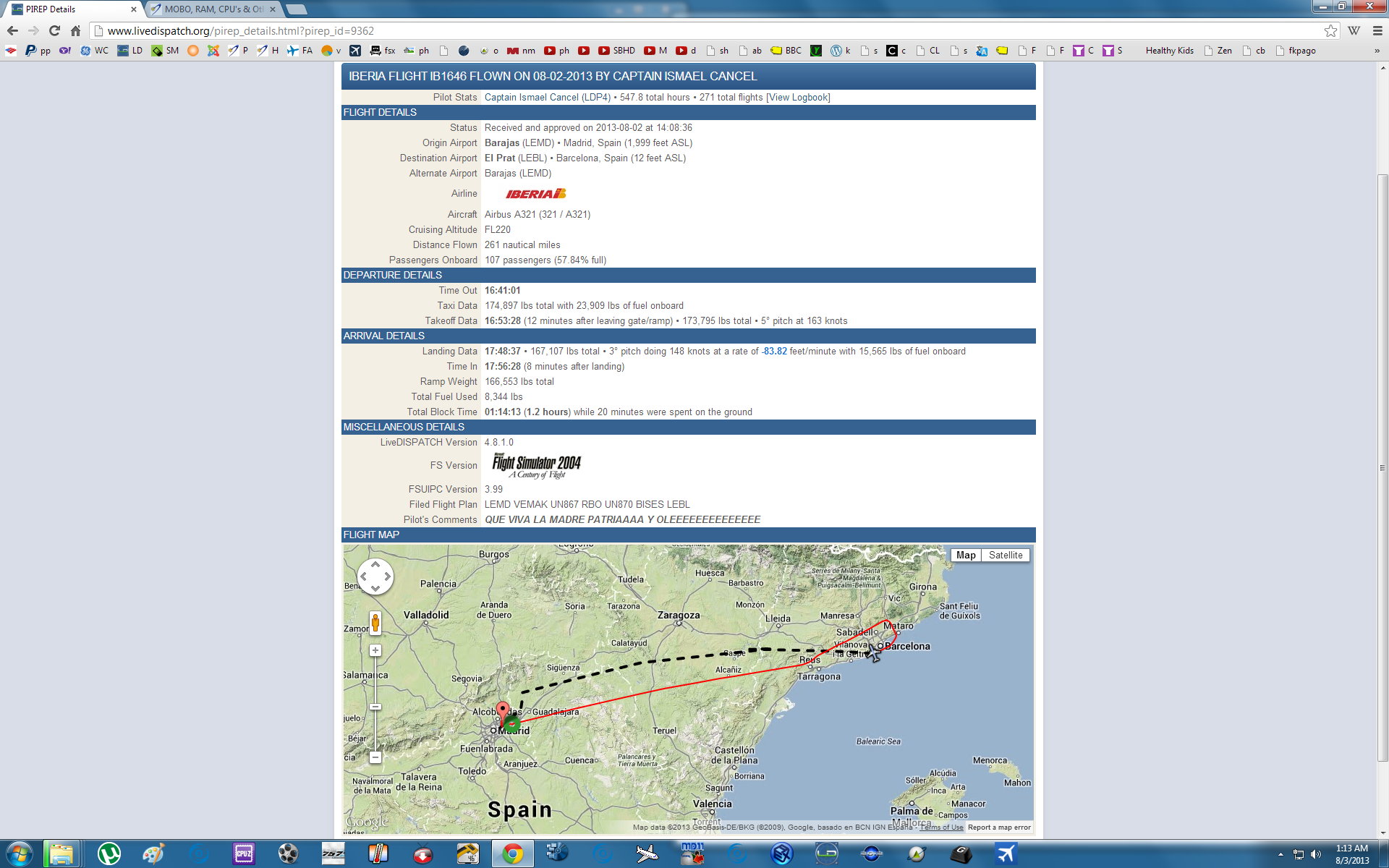The height and width of the screenshot is (868, 1389).
Task: Open the Barajas (LEMD) origin airport link
Action: click(x=519, y=143)
